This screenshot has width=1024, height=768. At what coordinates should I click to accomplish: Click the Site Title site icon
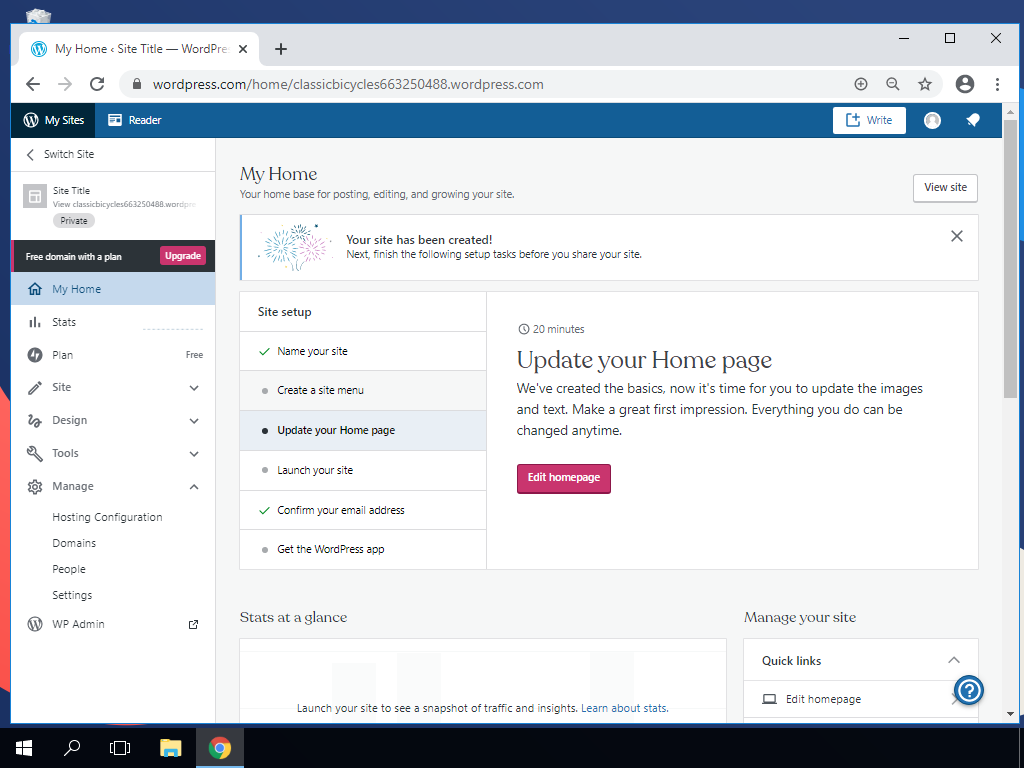coord(35,196)
